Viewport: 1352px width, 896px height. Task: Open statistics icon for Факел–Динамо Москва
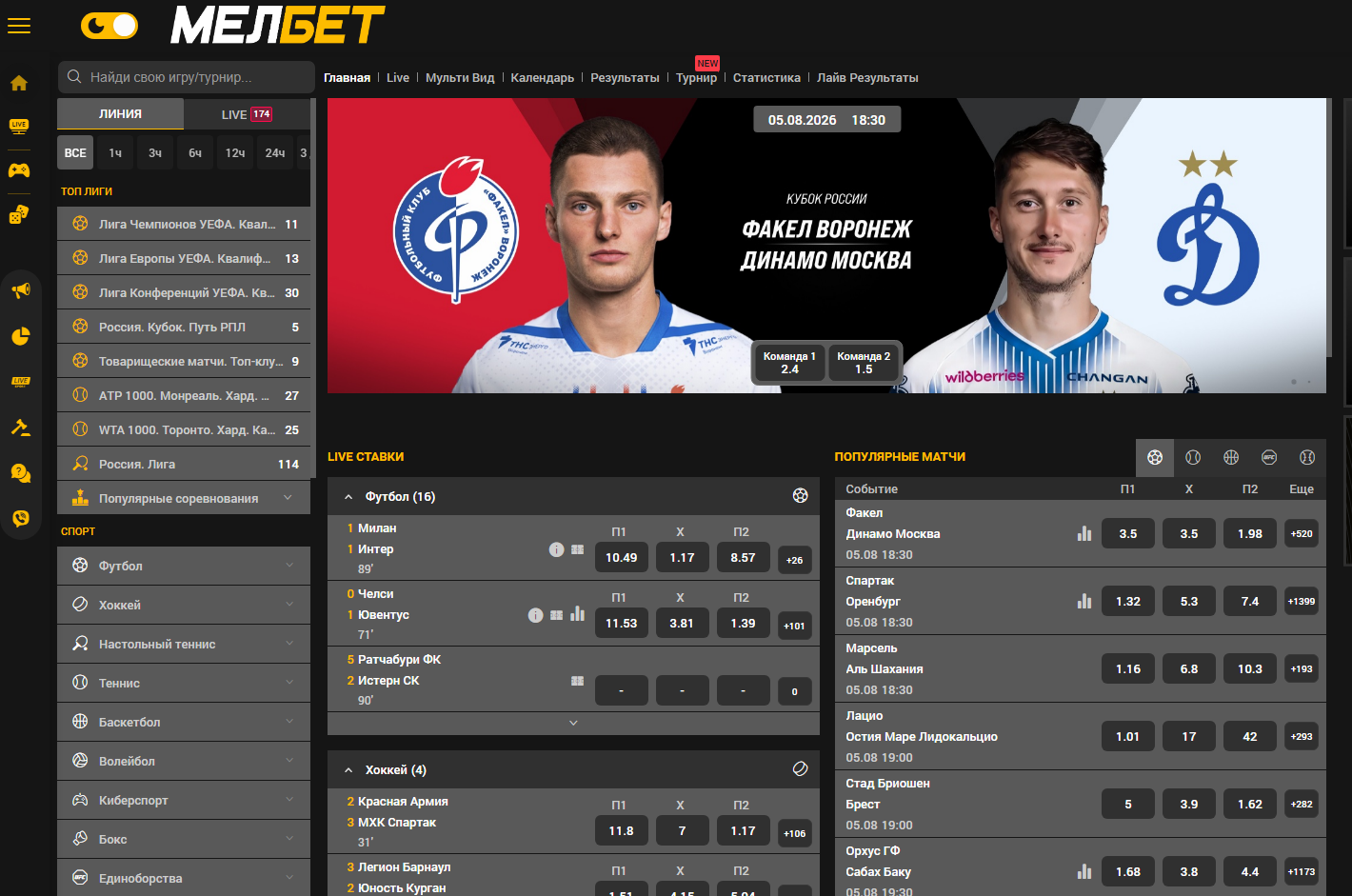(x=1084, y=533)
